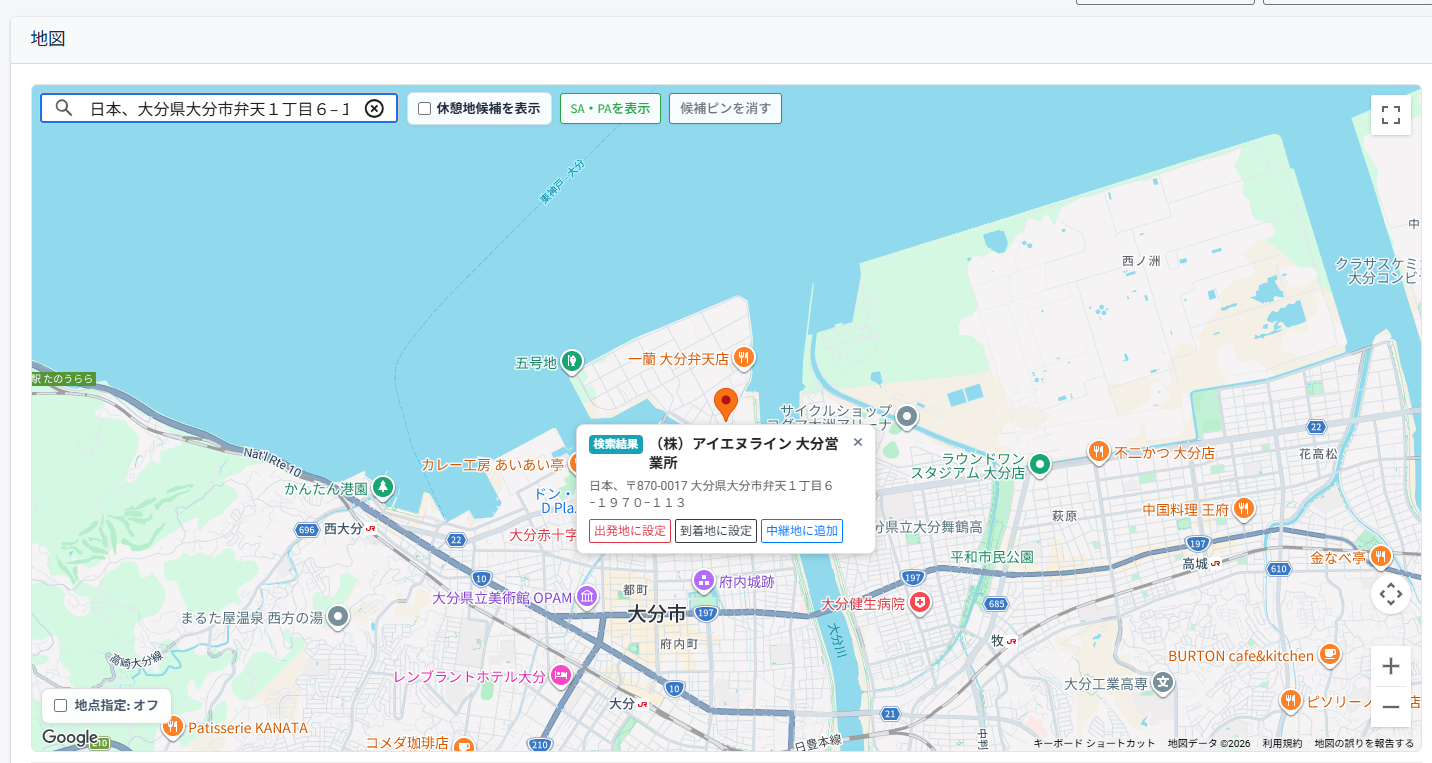Select the 五号地 port marker
Image resolution: width=1432 pixels, height=763 pixels.
tap(571, 361)
